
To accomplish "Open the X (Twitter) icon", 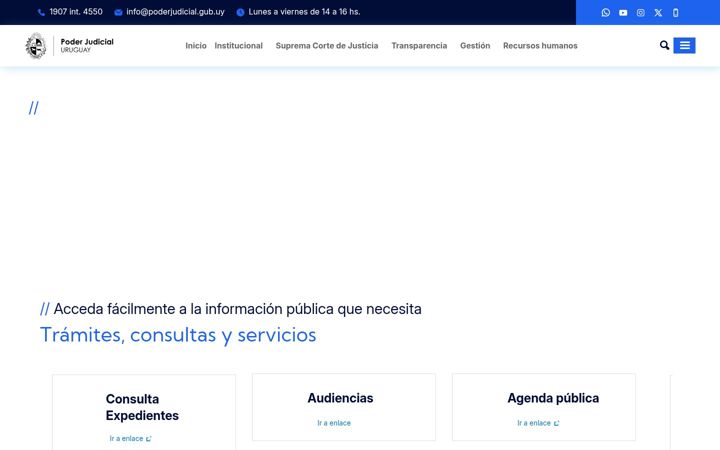I will (x=658, y=12).
